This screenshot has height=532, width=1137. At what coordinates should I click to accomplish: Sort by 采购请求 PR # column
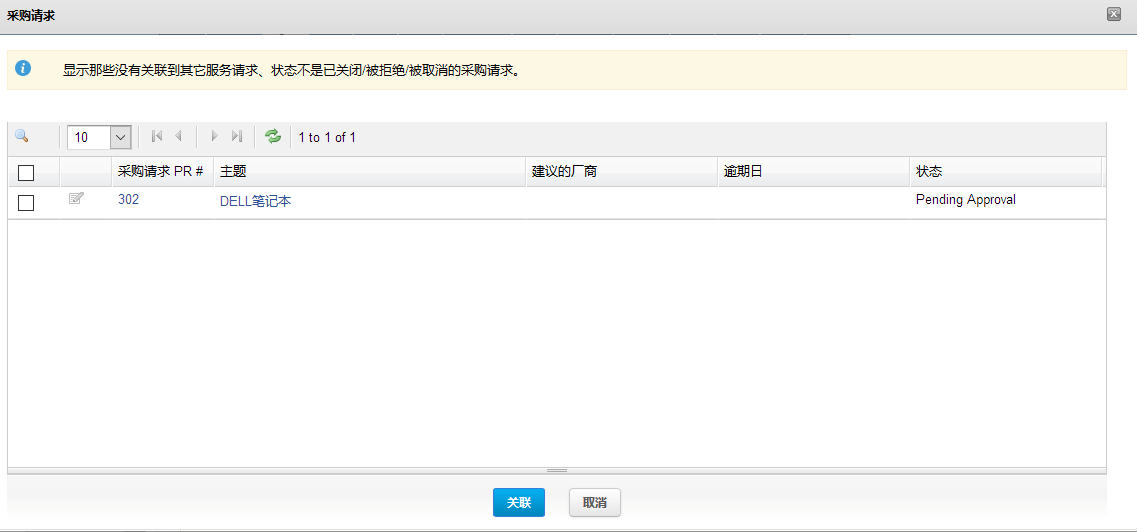pyautogui.click(x=160, y=172)
